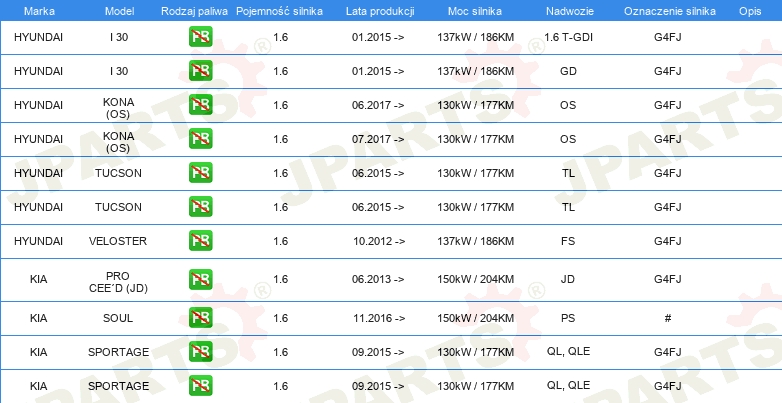The image size is (782, 403).
Task: Select the 07.2017 -> production date cell
Action: (x=378, y=139)
